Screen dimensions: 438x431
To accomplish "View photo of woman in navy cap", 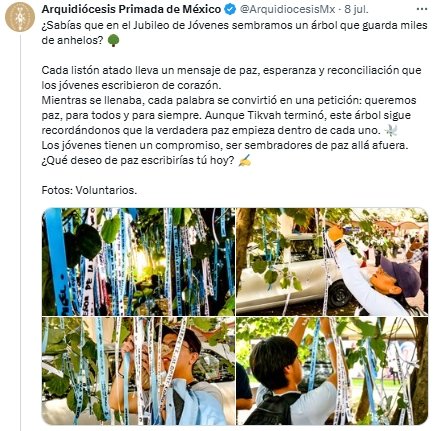I will (332, 262).
